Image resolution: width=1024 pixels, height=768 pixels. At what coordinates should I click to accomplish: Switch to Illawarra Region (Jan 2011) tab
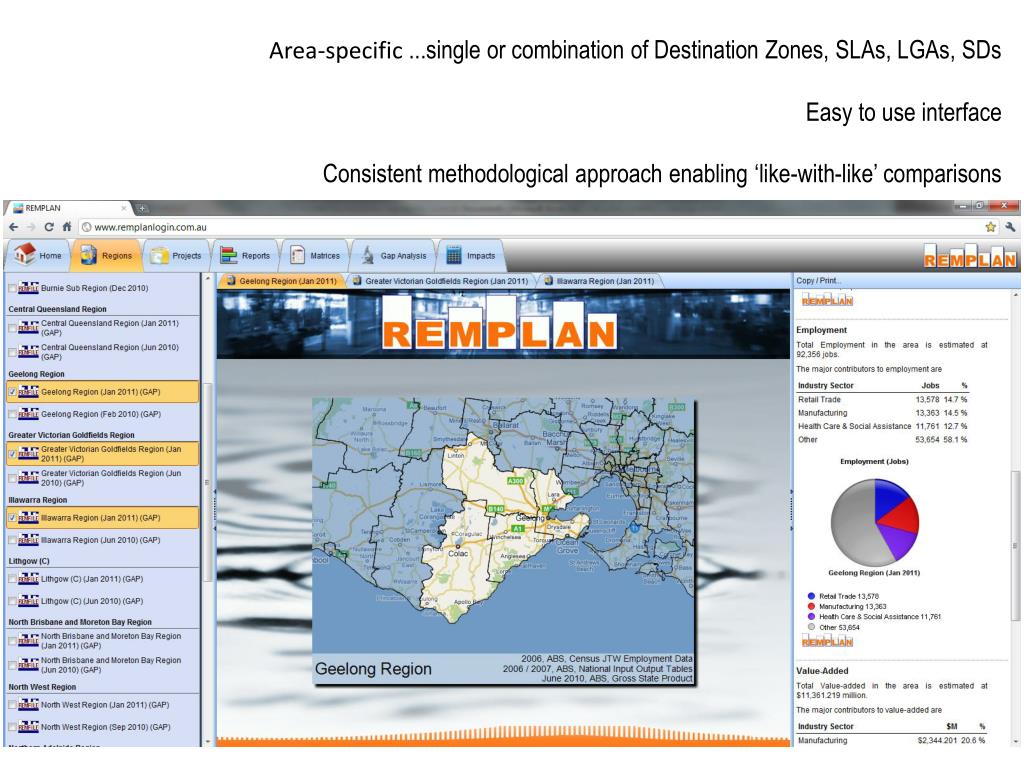(600, 281)
